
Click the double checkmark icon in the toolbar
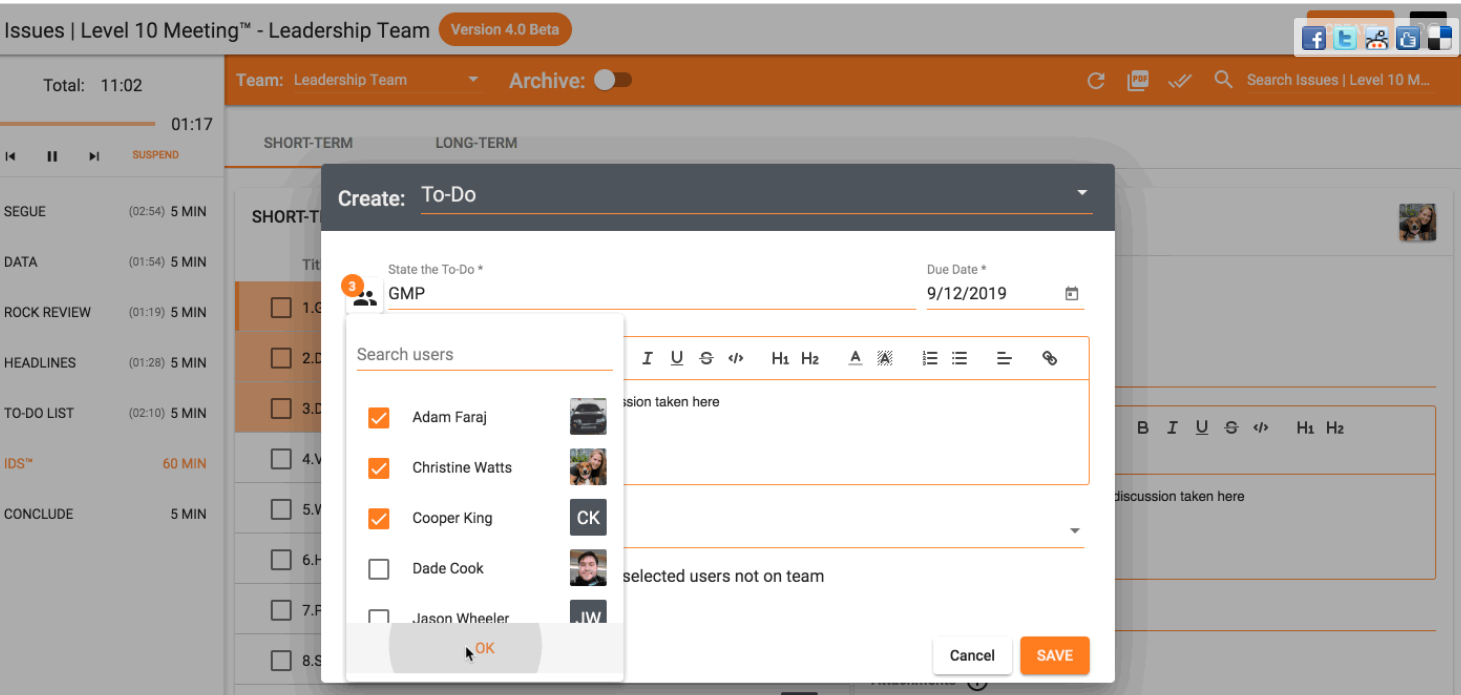[x=1180, y=80]
